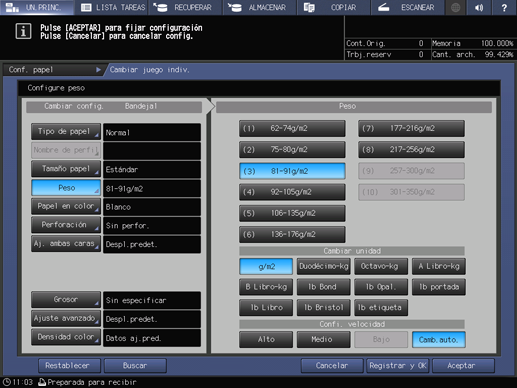Choose the Duodécimo-kg unit
The image size is (517, 388).
324,266
